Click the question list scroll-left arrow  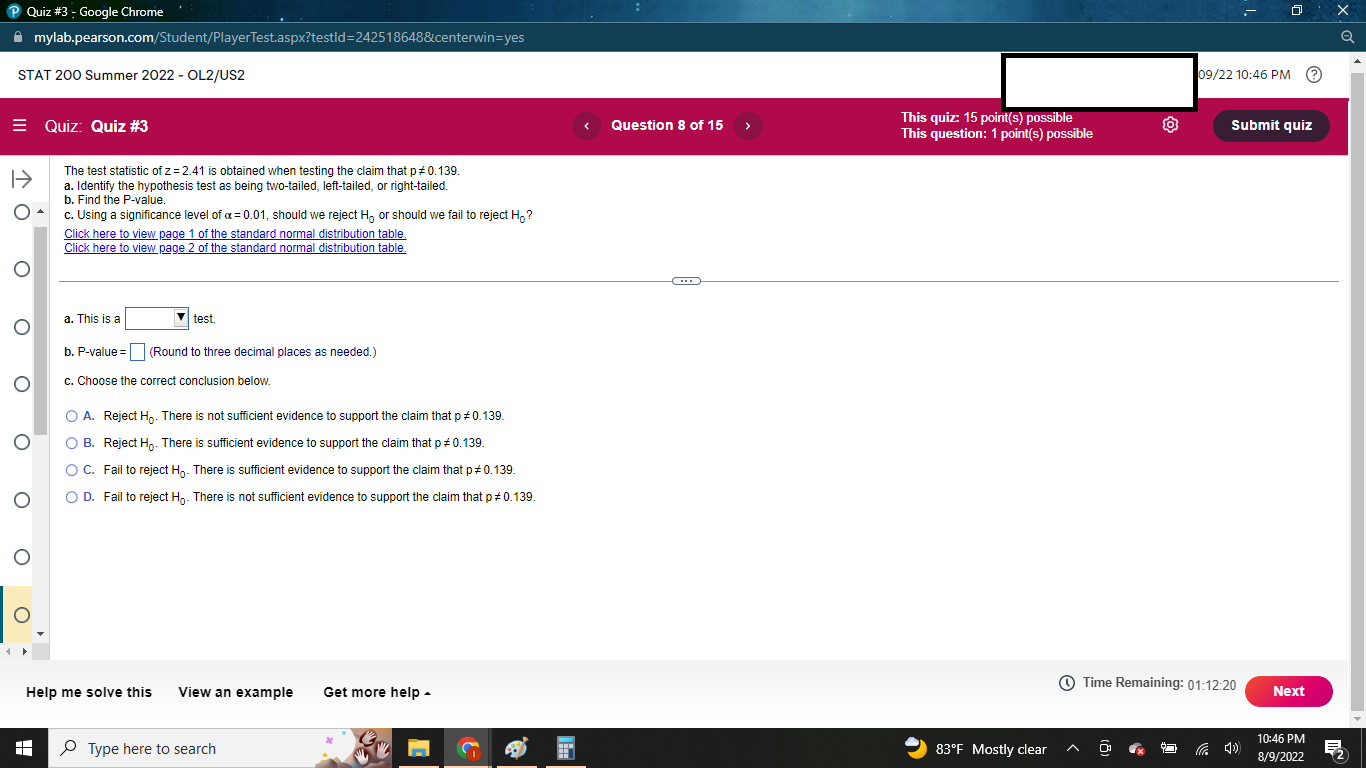pyautogui.click(x=10, y=652)
